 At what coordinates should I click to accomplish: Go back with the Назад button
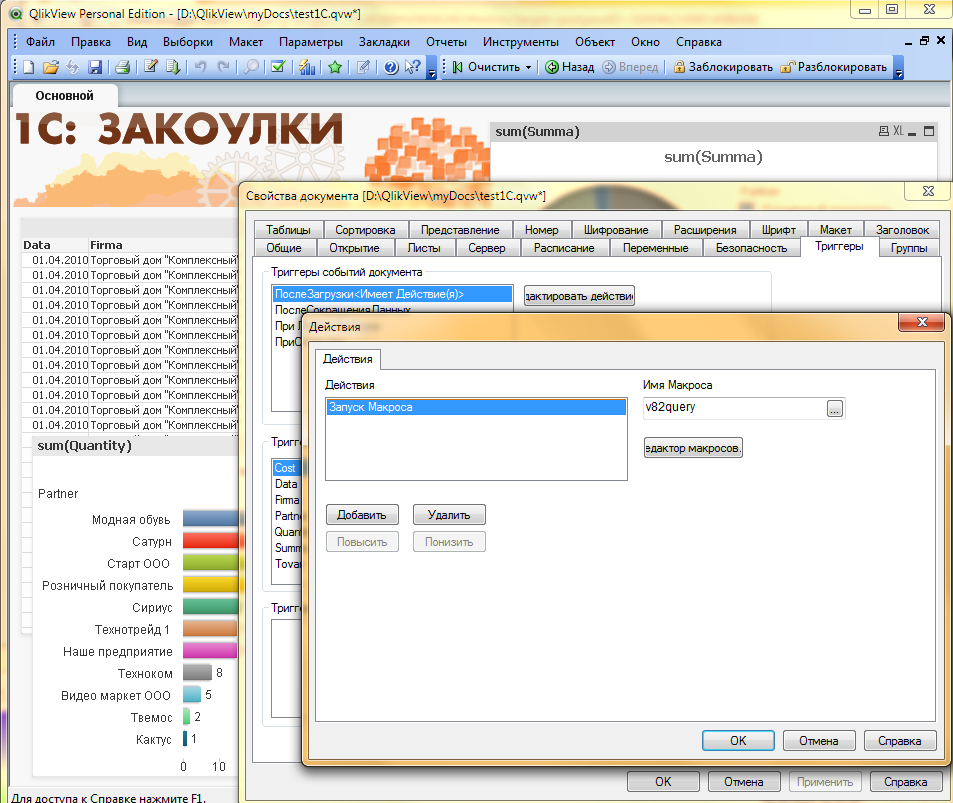pyautogui.click(x=569, y=67)
